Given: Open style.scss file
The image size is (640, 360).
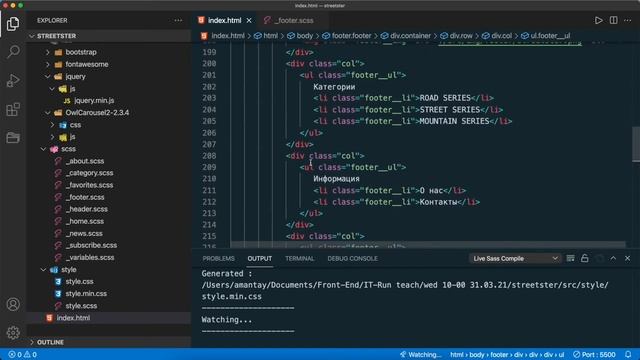Looking at the screenshot, I should (81, 306).
